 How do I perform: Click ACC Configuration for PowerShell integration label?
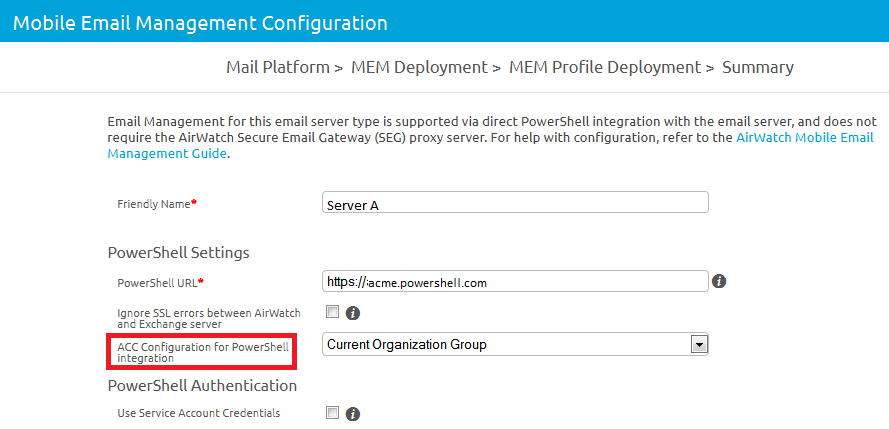pyautogui.click(x=203, y=352)
